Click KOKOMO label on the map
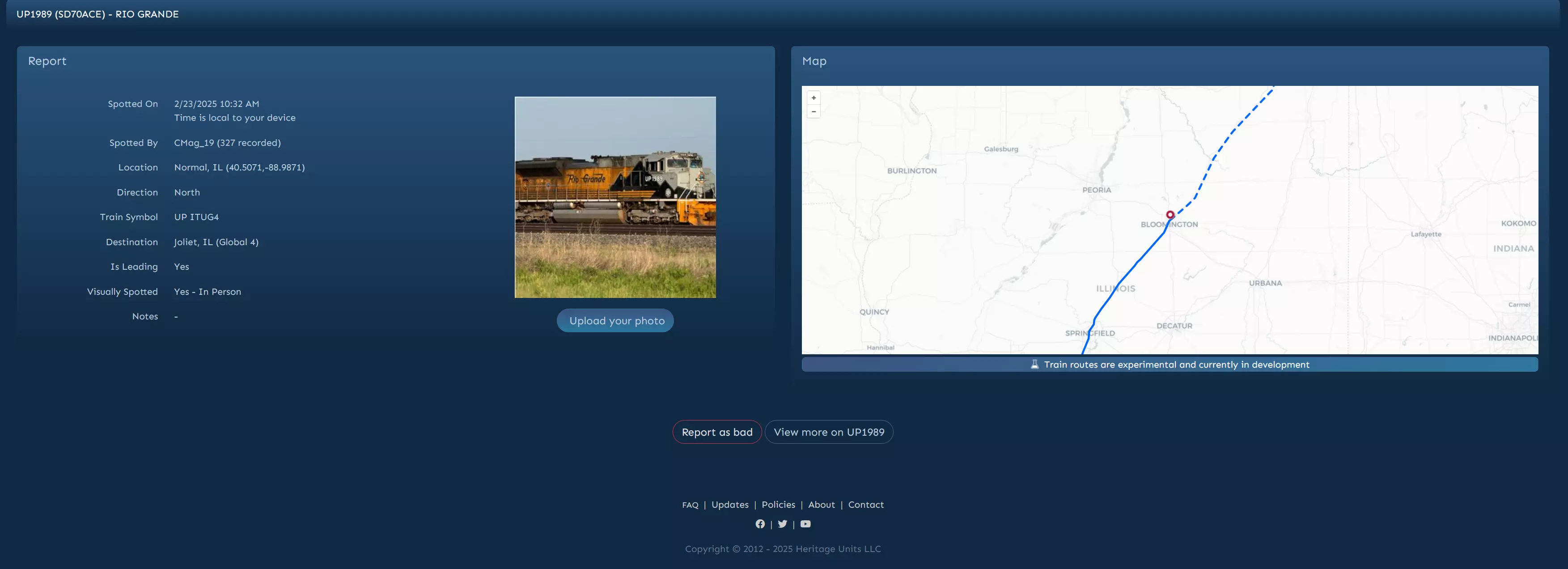 1518,223
